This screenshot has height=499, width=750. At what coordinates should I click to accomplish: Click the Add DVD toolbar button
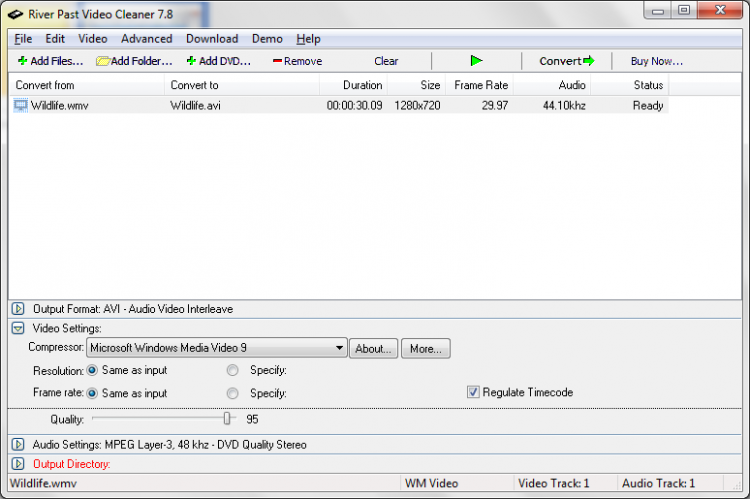[x=219, y=61]
